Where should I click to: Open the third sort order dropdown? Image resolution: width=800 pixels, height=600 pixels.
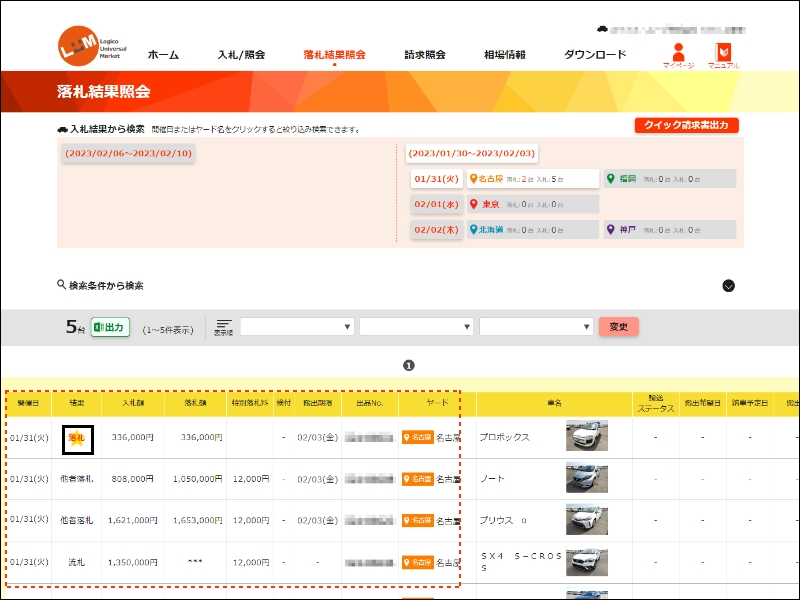536,327
